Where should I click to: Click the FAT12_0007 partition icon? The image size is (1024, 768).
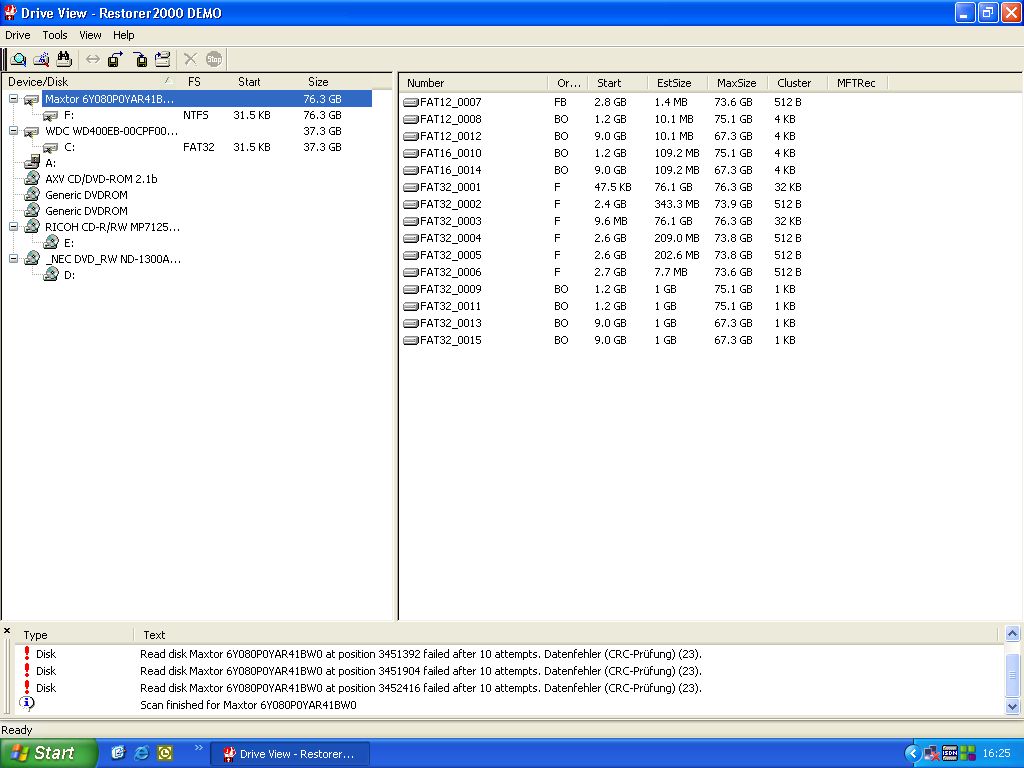[x=411, y=102]
